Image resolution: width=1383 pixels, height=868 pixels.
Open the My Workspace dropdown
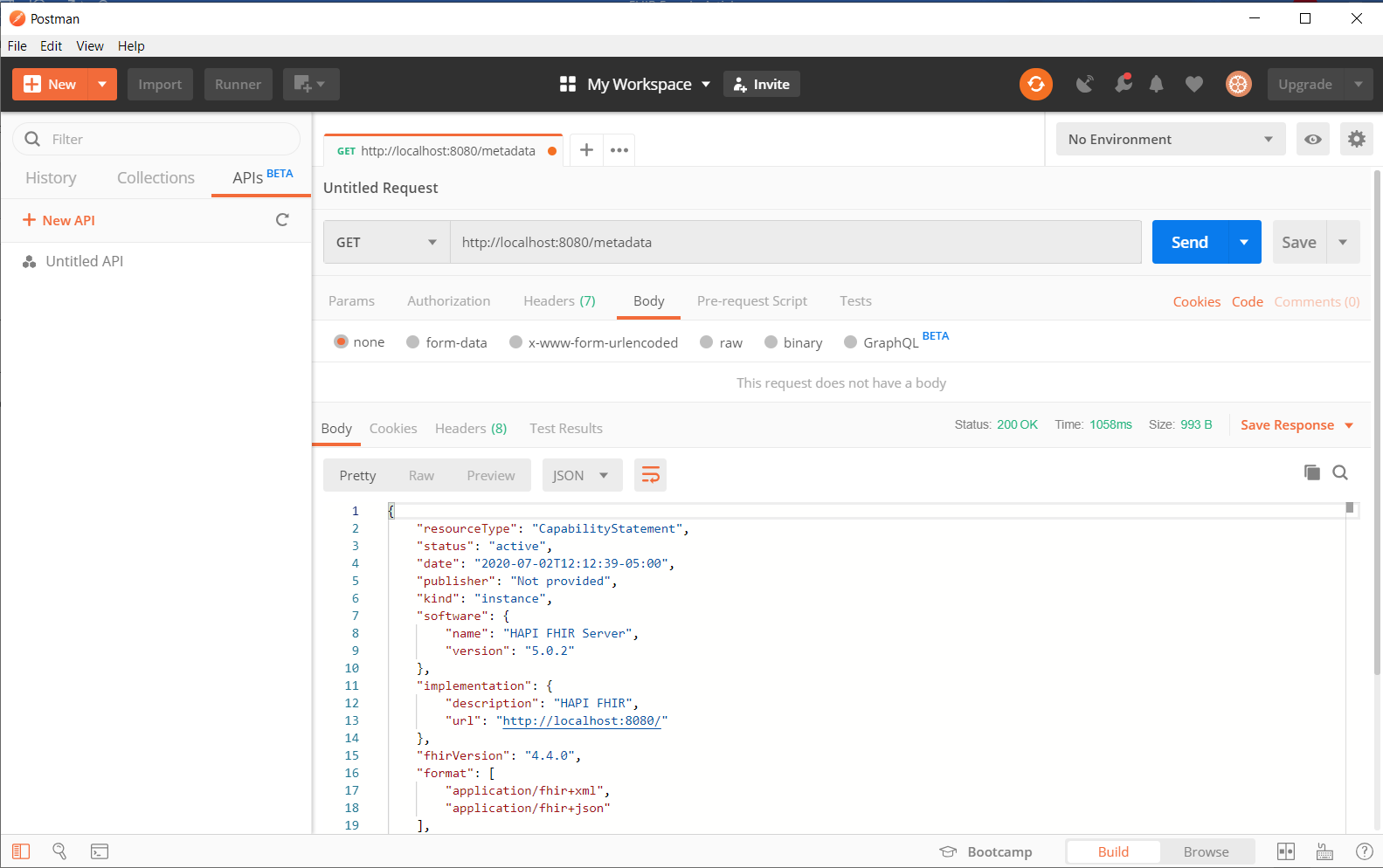click(647, 84)
